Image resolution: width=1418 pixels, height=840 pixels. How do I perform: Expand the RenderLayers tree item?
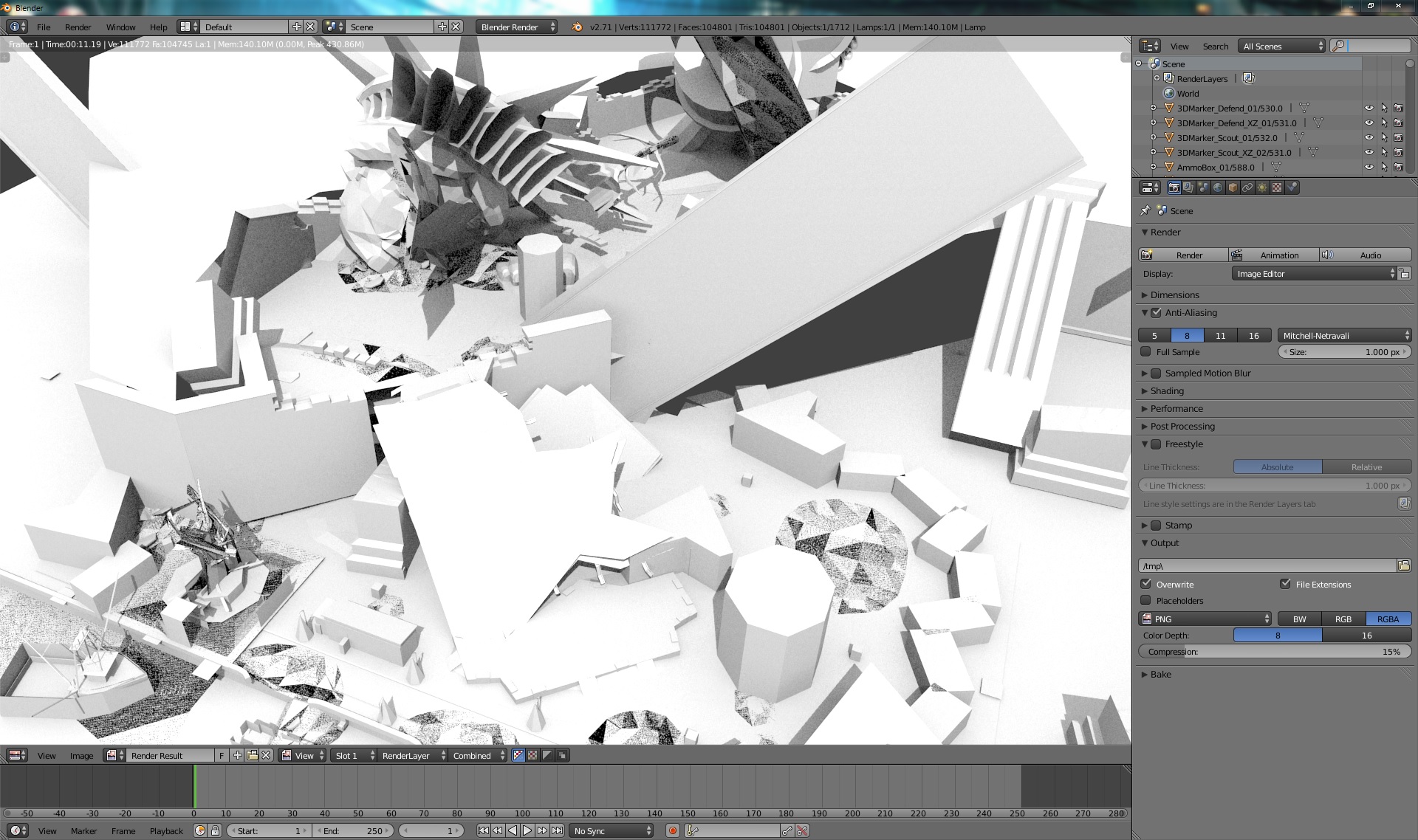coord(1157,78)
